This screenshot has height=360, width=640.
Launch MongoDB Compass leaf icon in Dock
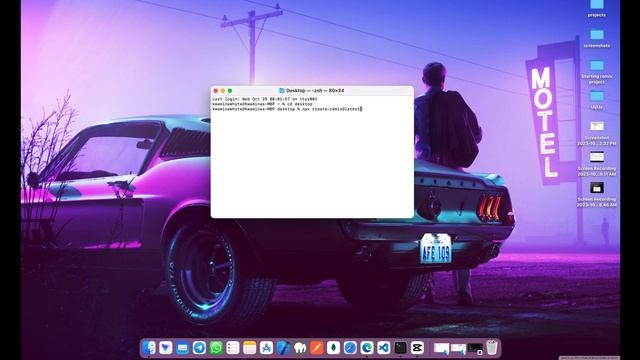click(x=333, y=348)
